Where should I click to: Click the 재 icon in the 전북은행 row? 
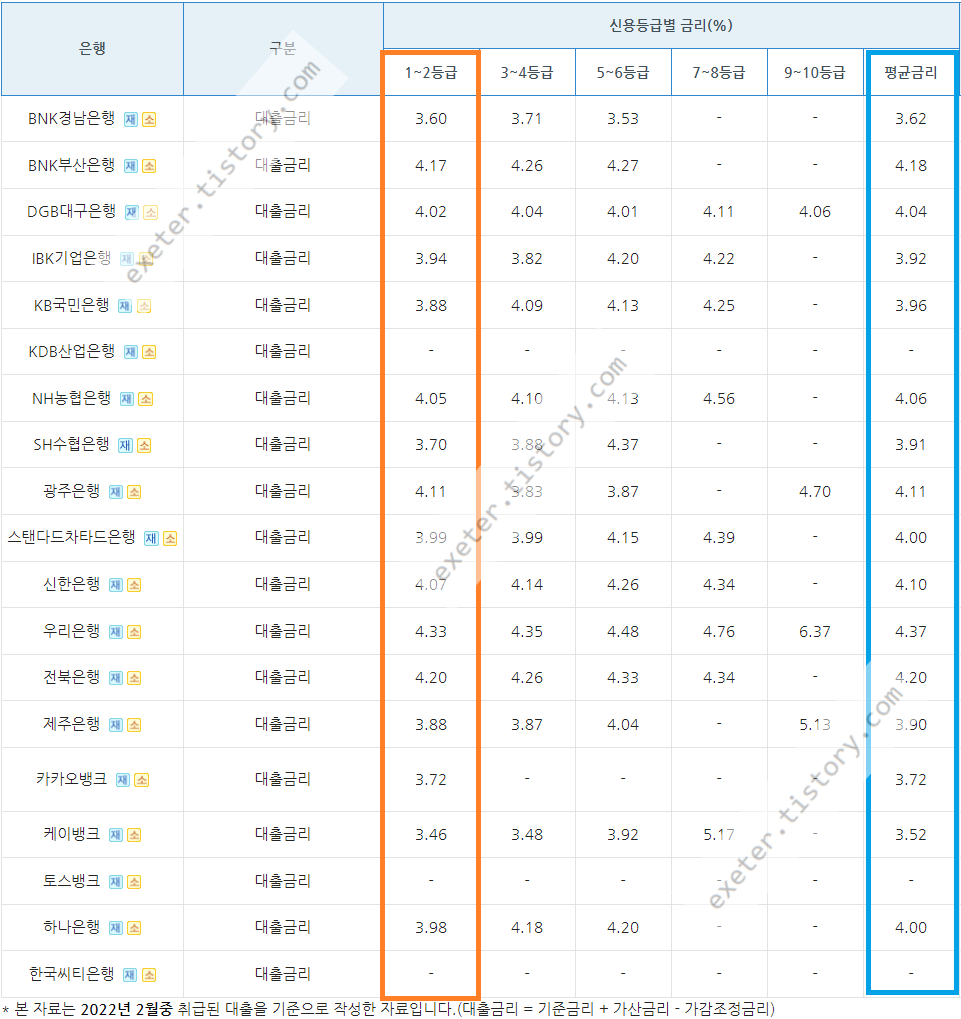click(116, 678)
